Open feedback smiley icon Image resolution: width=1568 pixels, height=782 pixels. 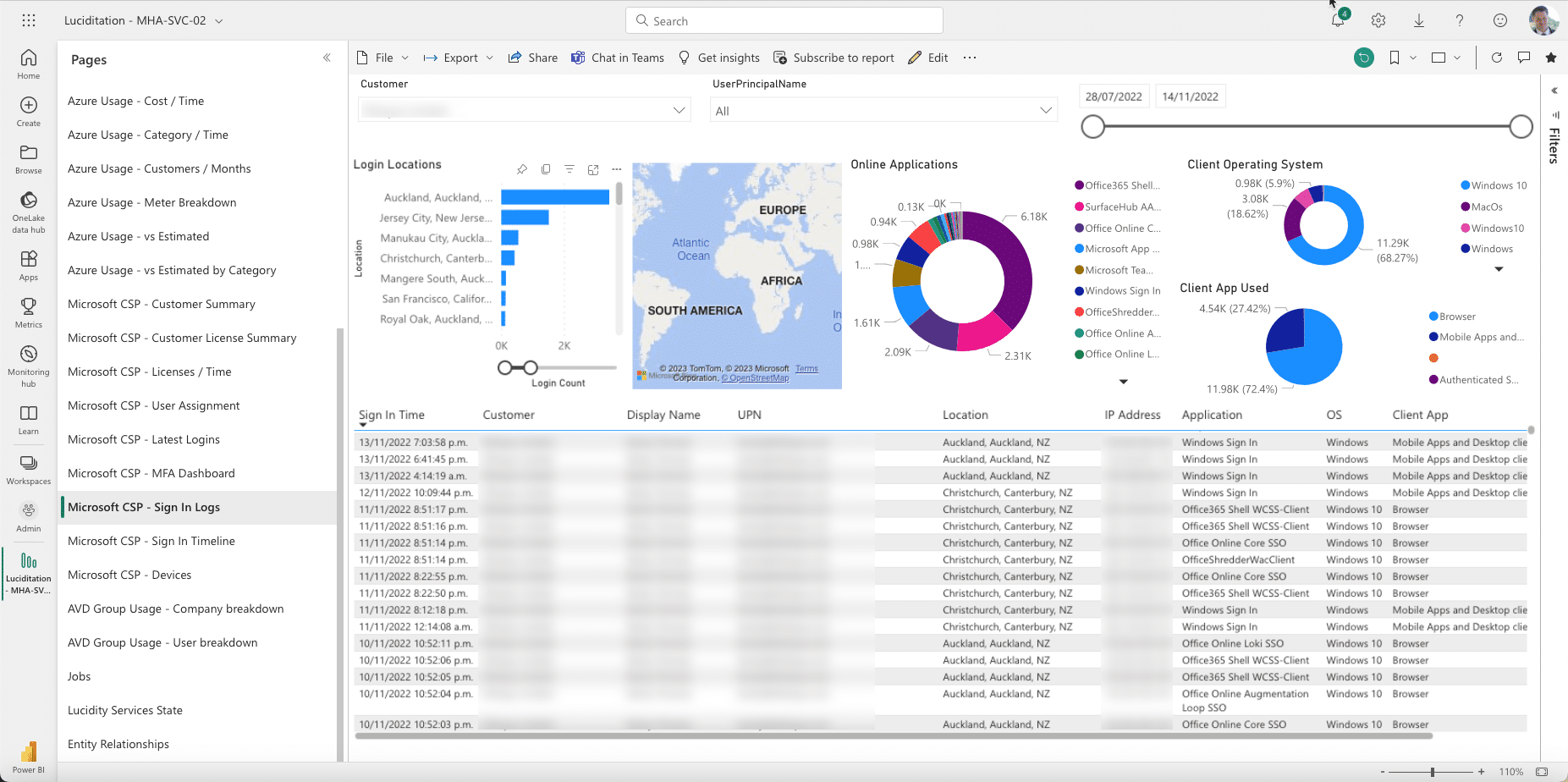coord(1500,20)
